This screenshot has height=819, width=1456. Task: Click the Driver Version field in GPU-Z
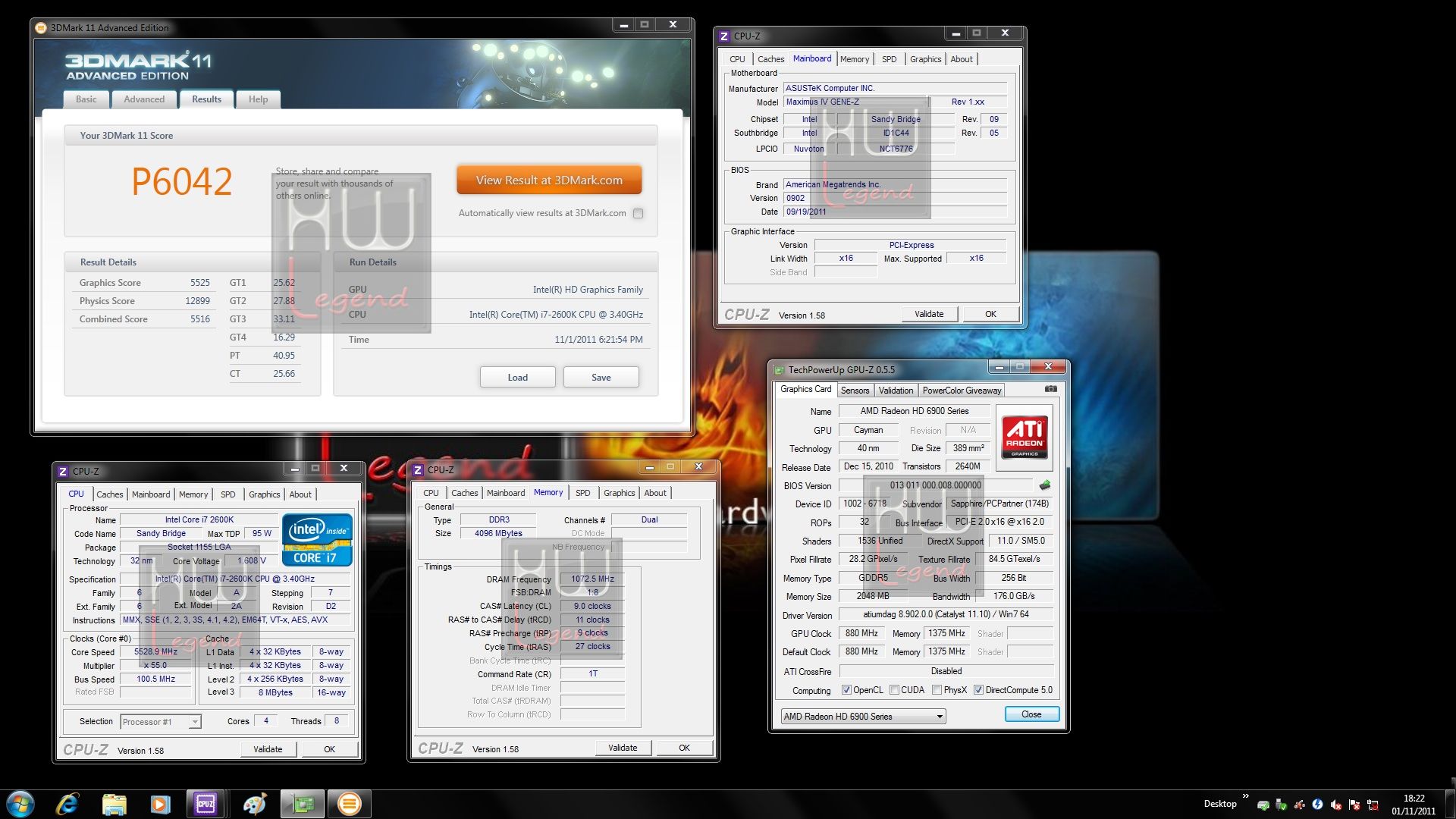tap(946, 615)
